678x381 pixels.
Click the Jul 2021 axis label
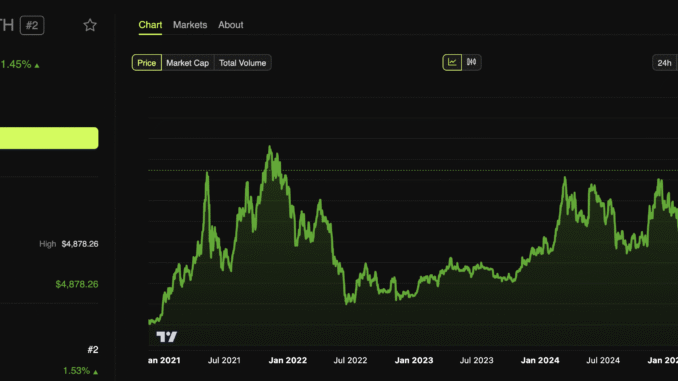224,360
